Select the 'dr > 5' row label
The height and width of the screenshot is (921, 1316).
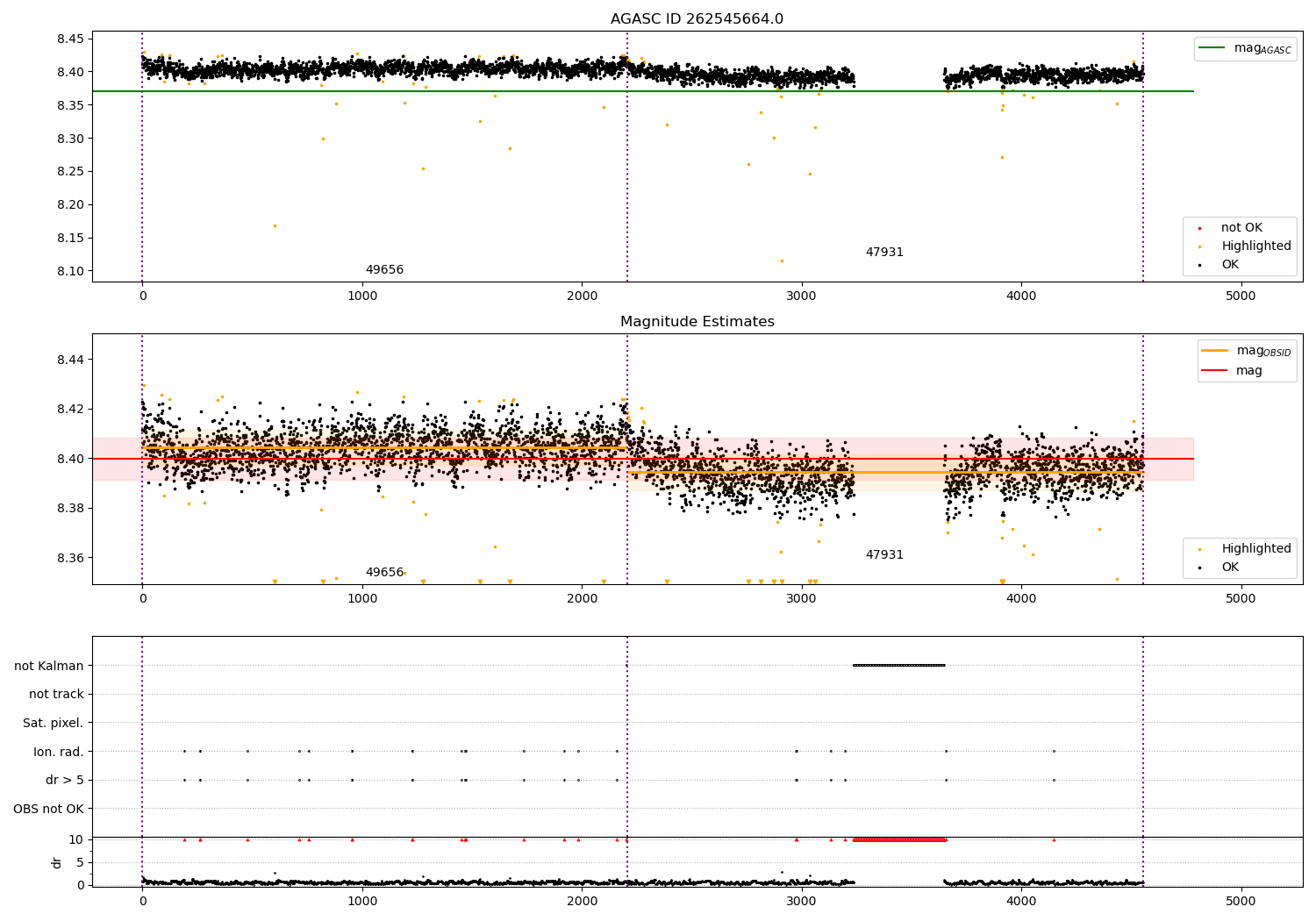[x=65, y=780]
